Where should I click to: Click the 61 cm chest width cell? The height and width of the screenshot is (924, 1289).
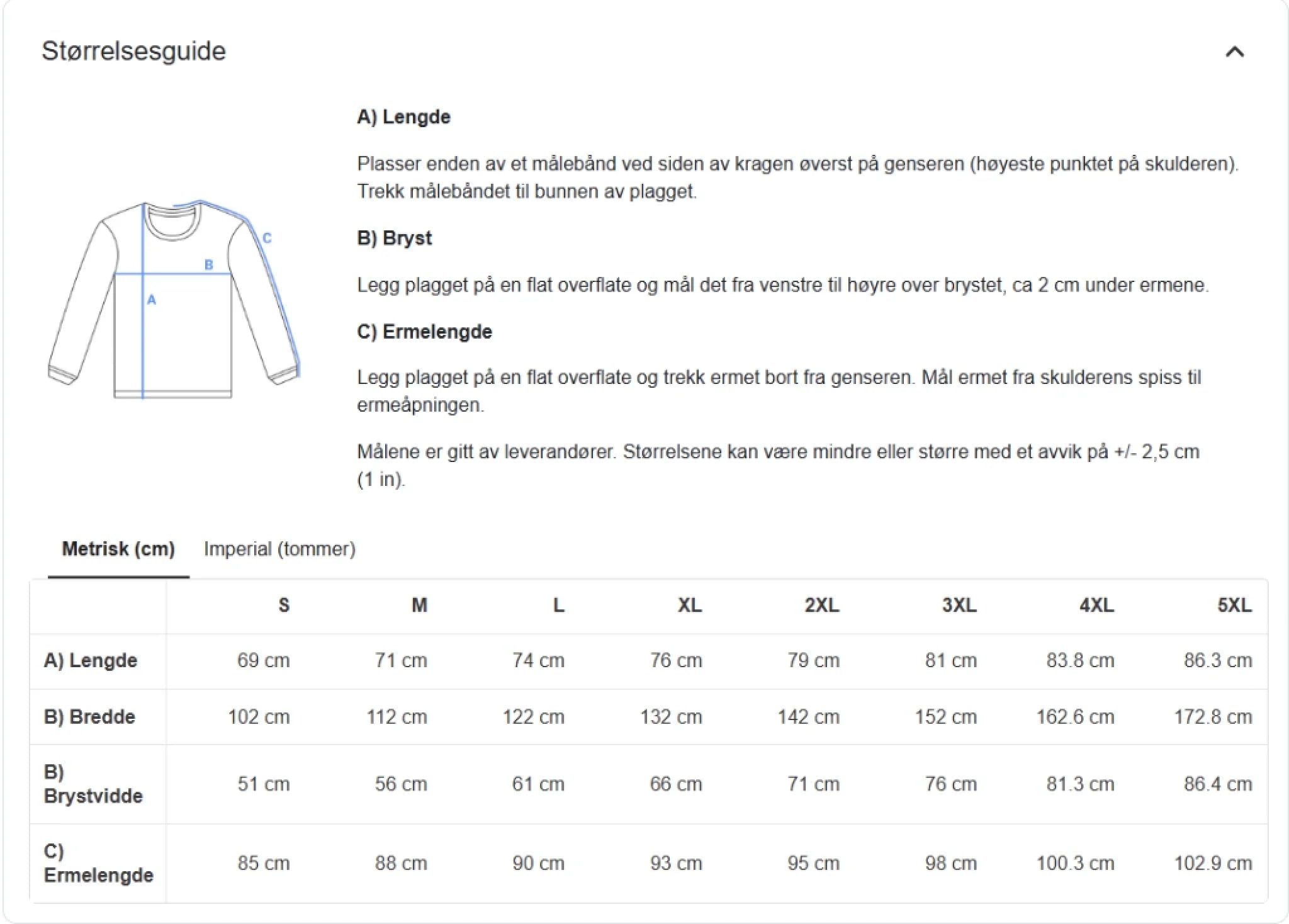[538, 784]
